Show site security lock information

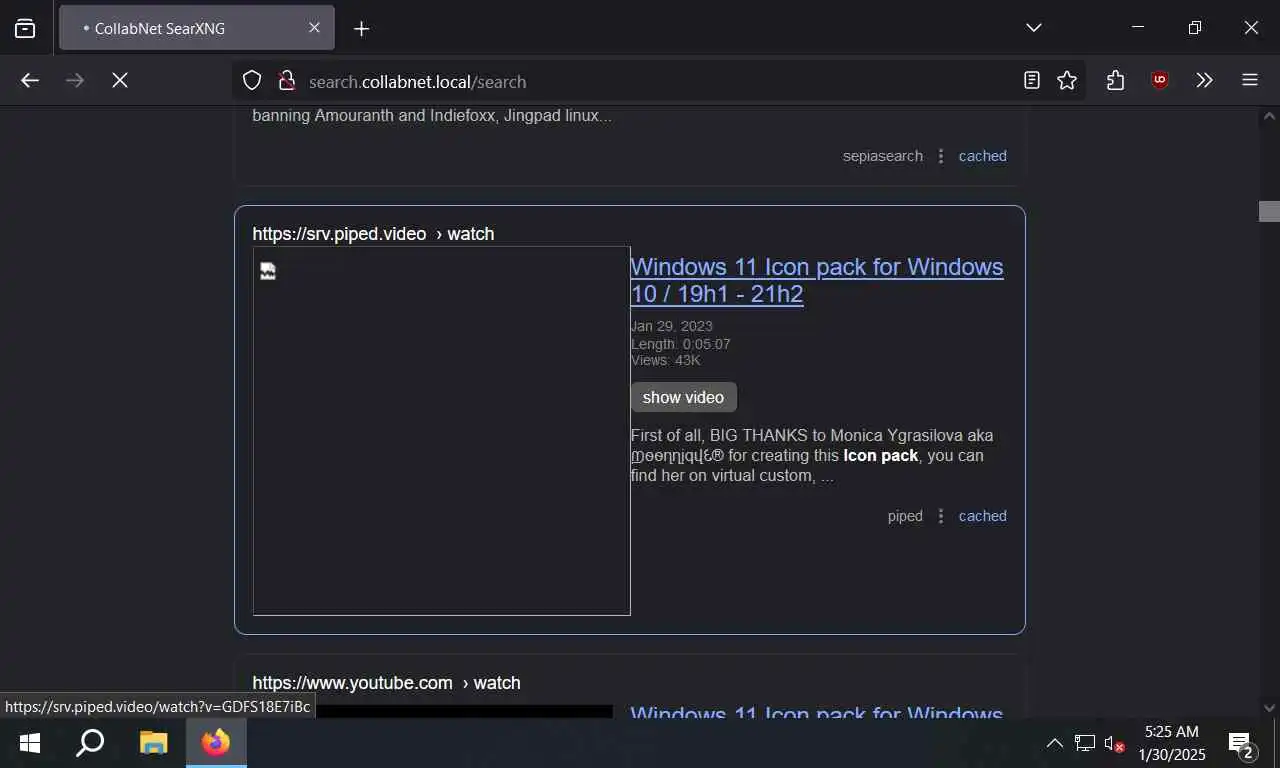(x=286, y=81)
